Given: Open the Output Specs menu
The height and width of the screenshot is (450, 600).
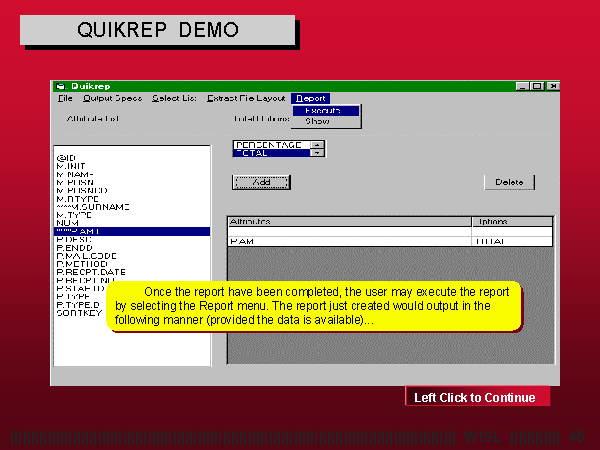Looking at the screenshot, I should pos(112,98).
